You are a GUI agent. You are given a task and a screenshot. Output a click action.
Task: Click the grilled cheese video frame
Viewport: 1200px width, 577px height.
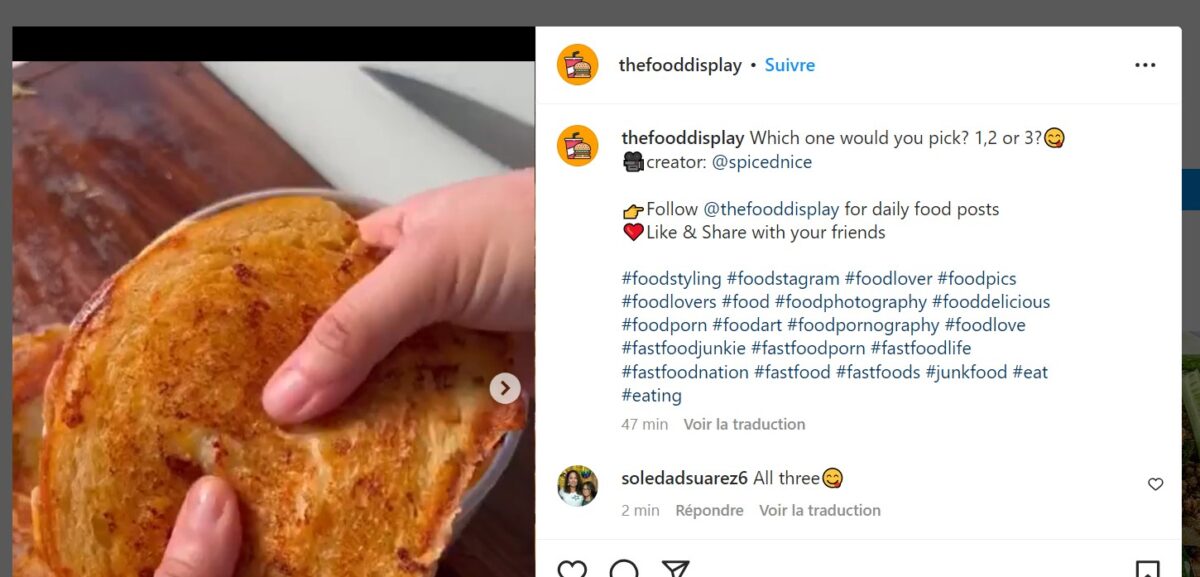pyautogui.click(x=270, y=300)
